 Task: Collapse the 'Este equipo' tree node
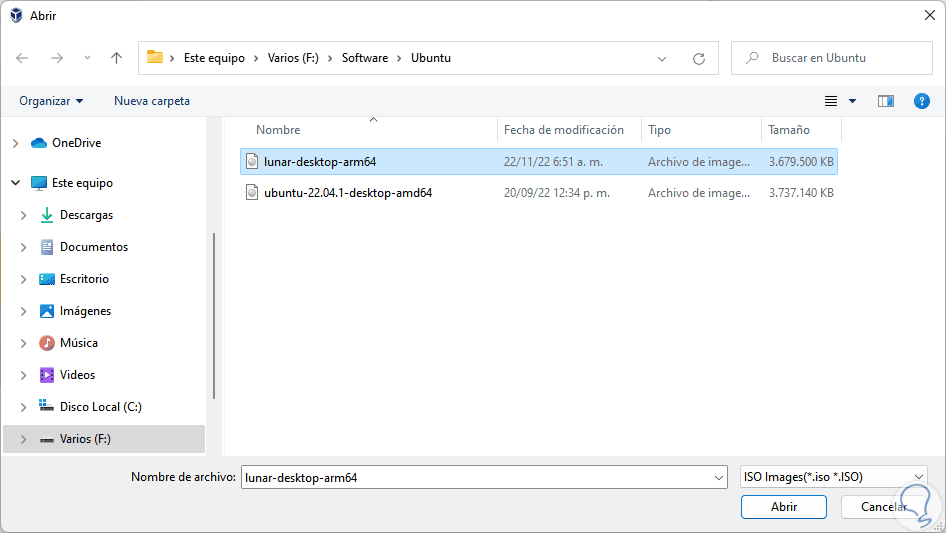pyautogui.click(x=16, y=182)
